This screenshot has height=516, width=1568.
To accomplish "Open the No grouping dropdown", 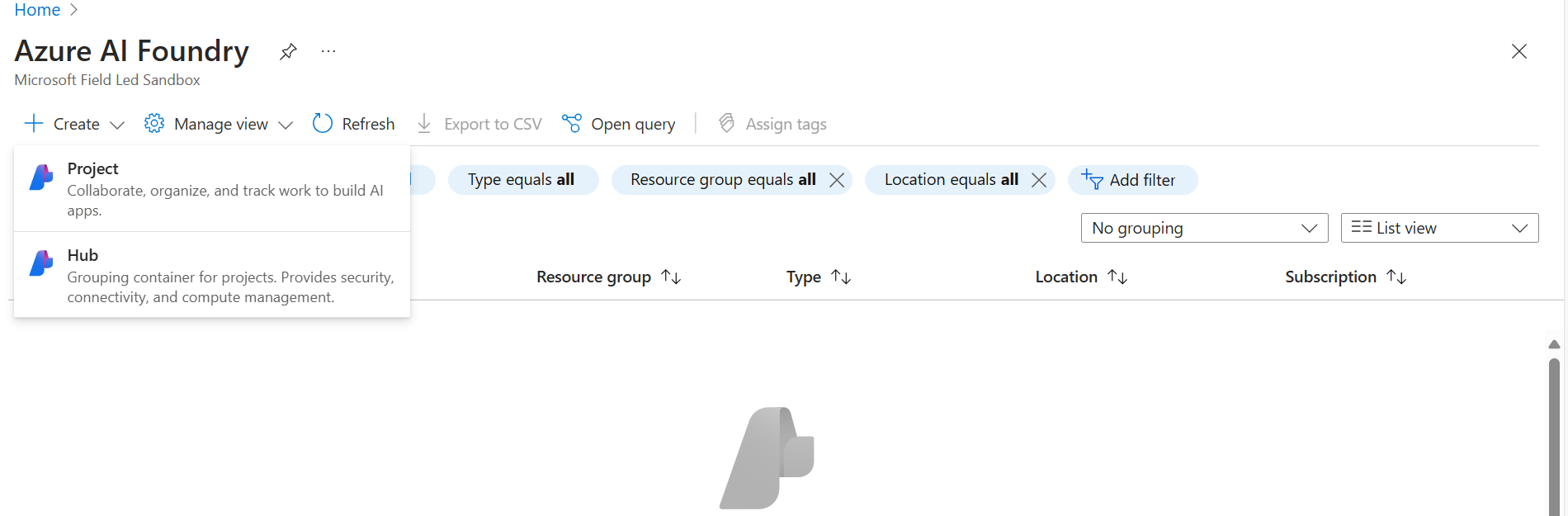I will point(1204,228).
